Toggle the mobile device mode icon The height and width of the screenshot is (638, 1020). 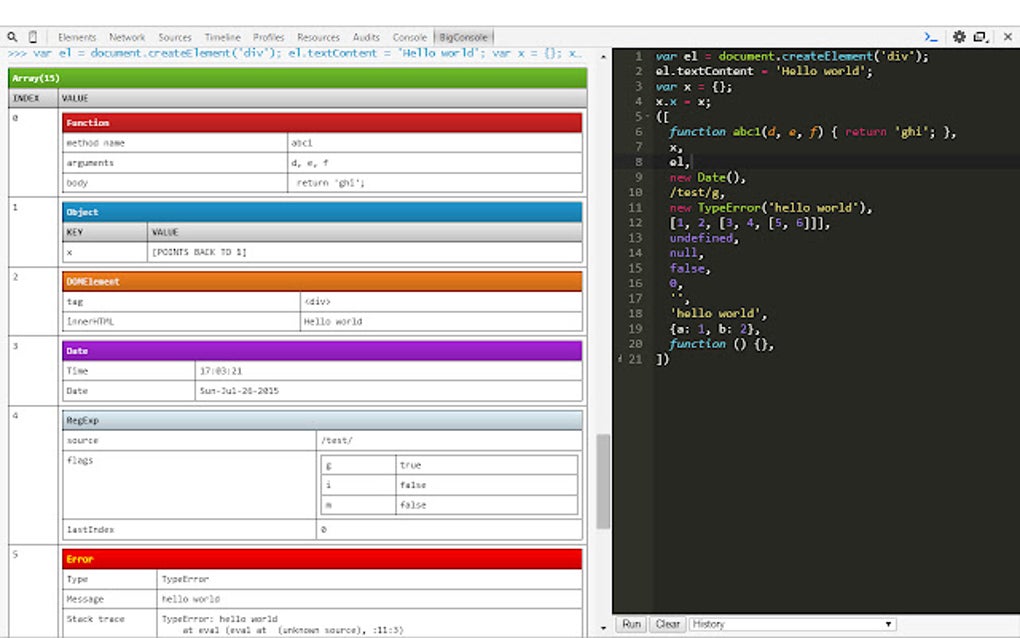[x=33, y=37]
